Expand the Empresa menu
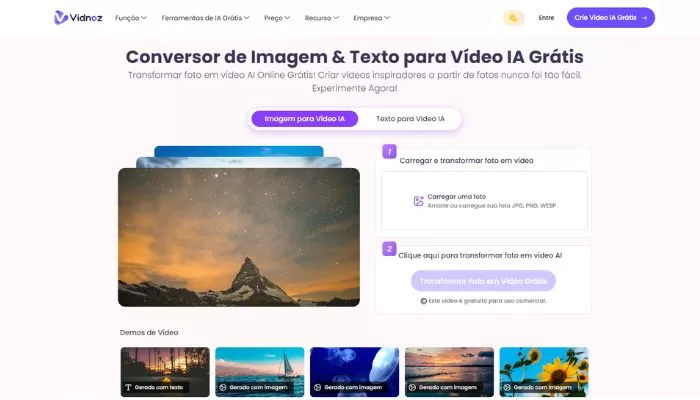700x400 pixels. (371, 18)
